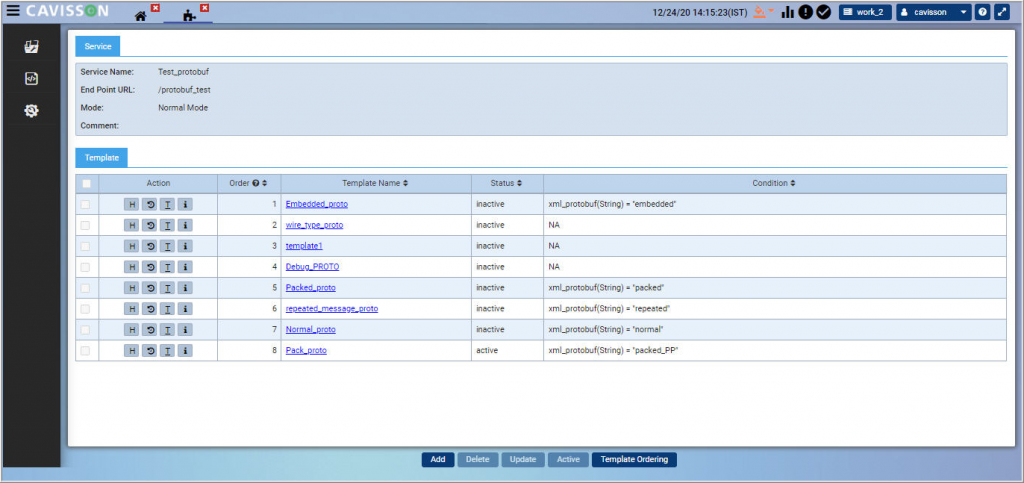This screenshot has height=483, width=1024.
Task: Sort by the Order column arrows
Action: pos(264,183)
